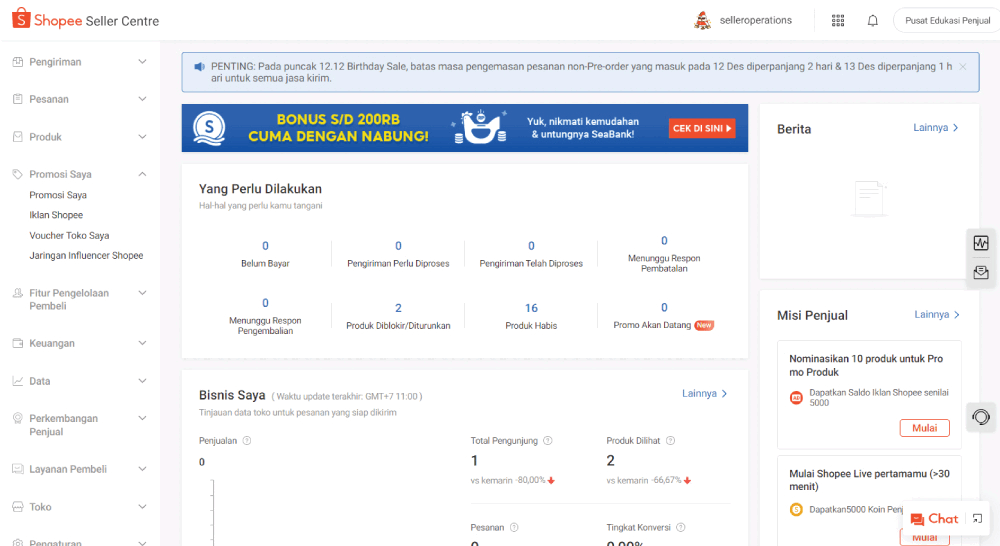Expand the Pengiriman sidebar section

click(80, 62)
